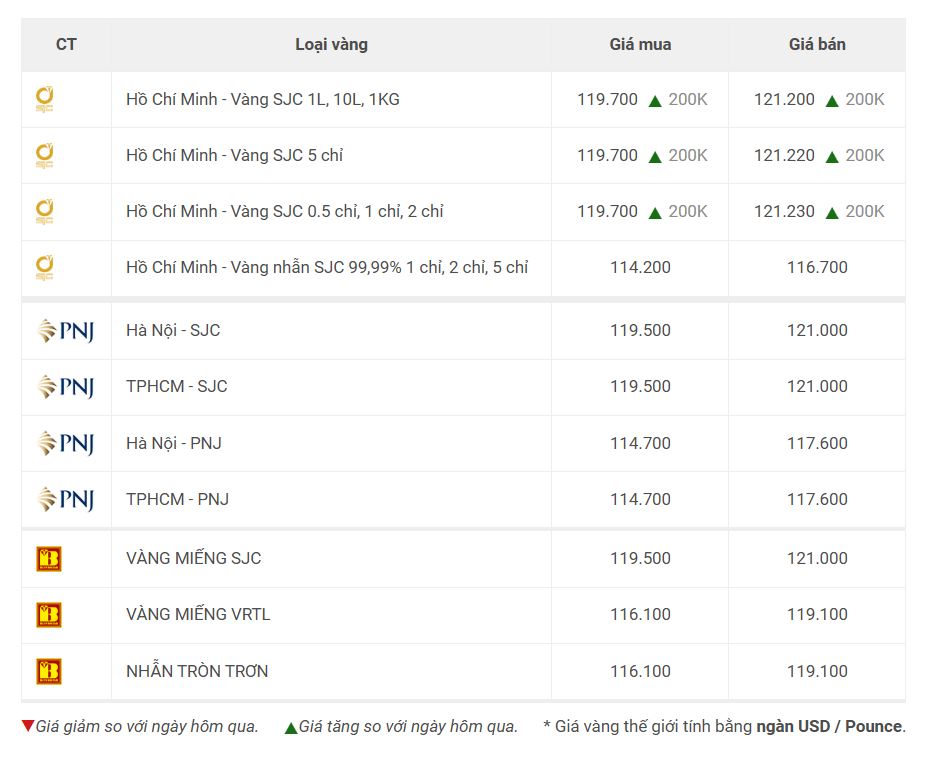Click the Hà Nội - PNJ row label

point(174,443)
